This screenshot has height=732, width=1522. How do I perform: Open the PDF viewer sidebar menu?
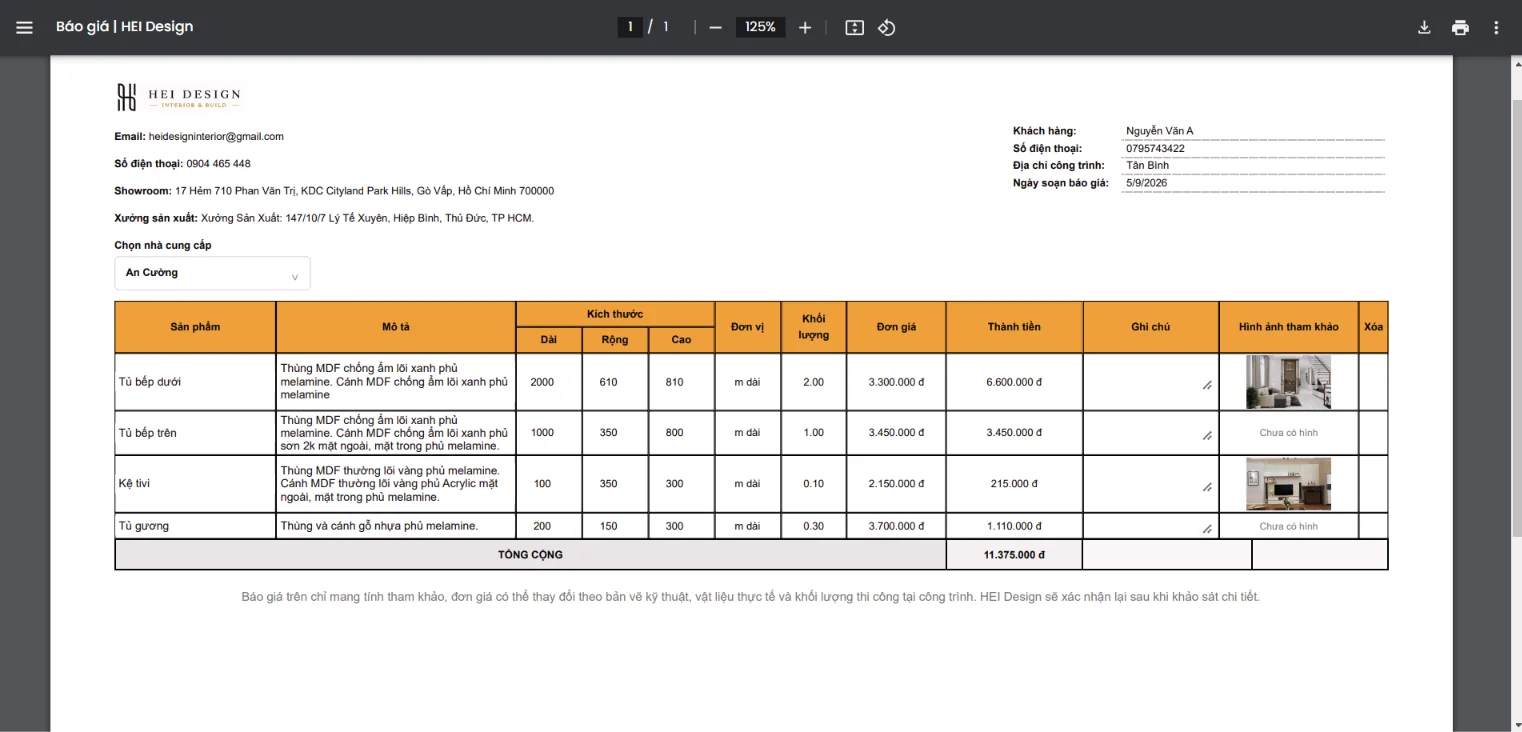click(25, 27)
